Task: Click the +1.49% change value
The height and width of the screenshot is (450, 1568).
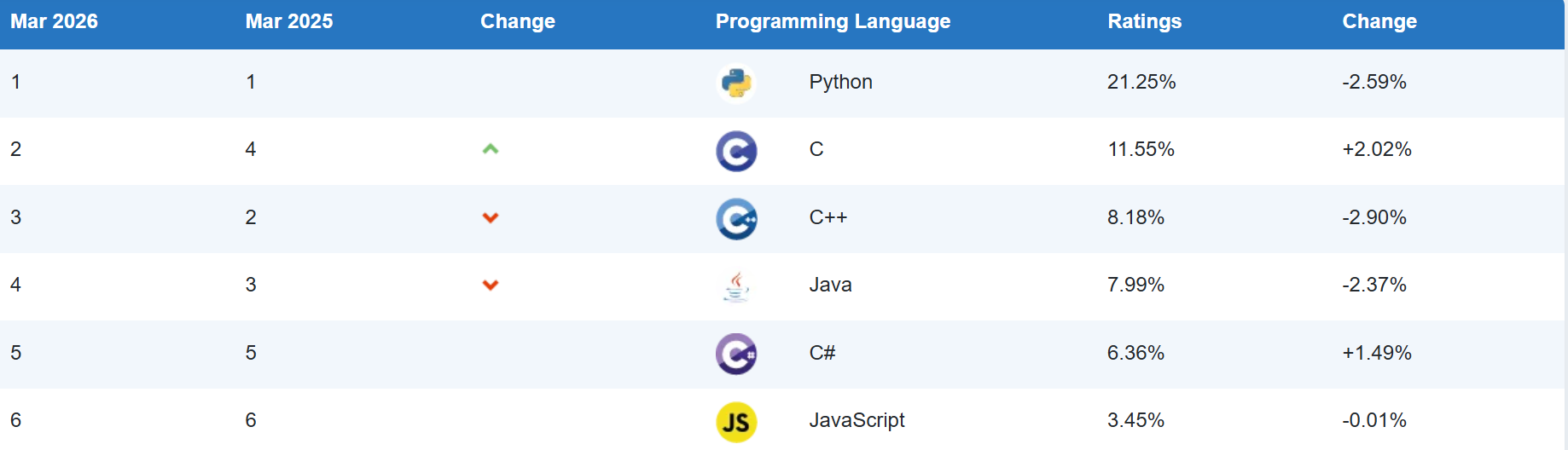Action: click(x=1377, y=353)
